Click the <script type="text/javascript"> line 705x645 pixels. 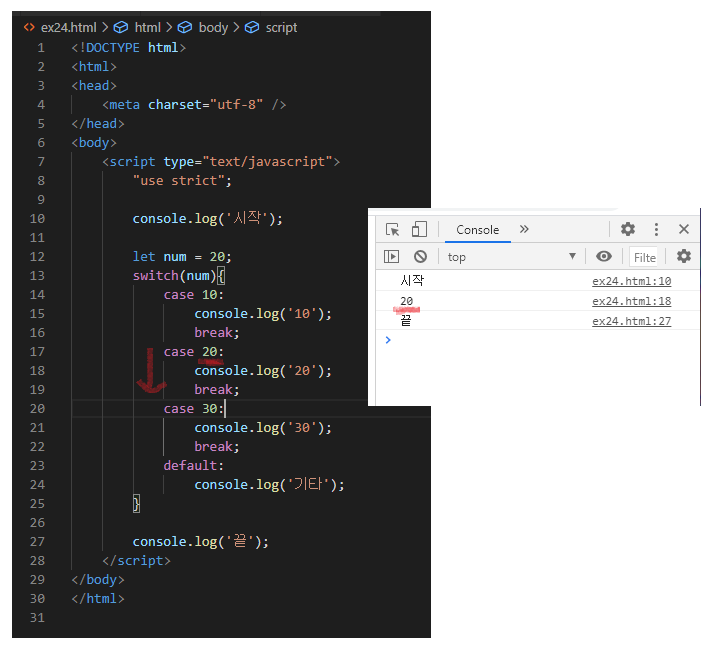[221, 162]
